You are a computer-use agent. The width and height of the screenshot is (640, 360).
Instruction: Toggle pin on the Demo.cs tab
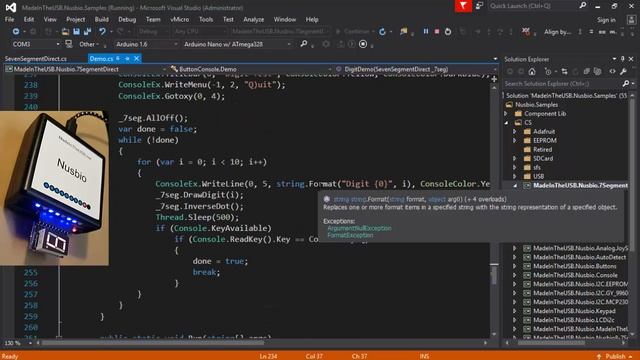118,59
